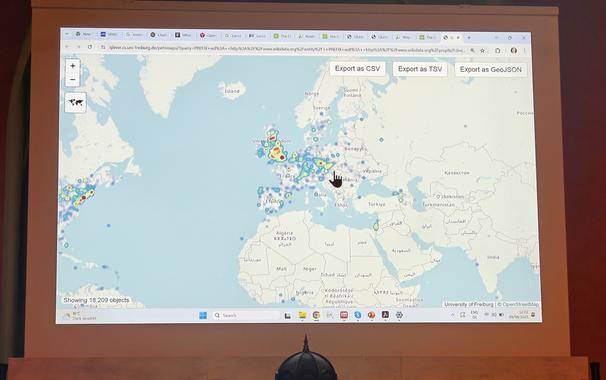
Task: Open the Skype taskbar icon
Action: pos(357,315)
